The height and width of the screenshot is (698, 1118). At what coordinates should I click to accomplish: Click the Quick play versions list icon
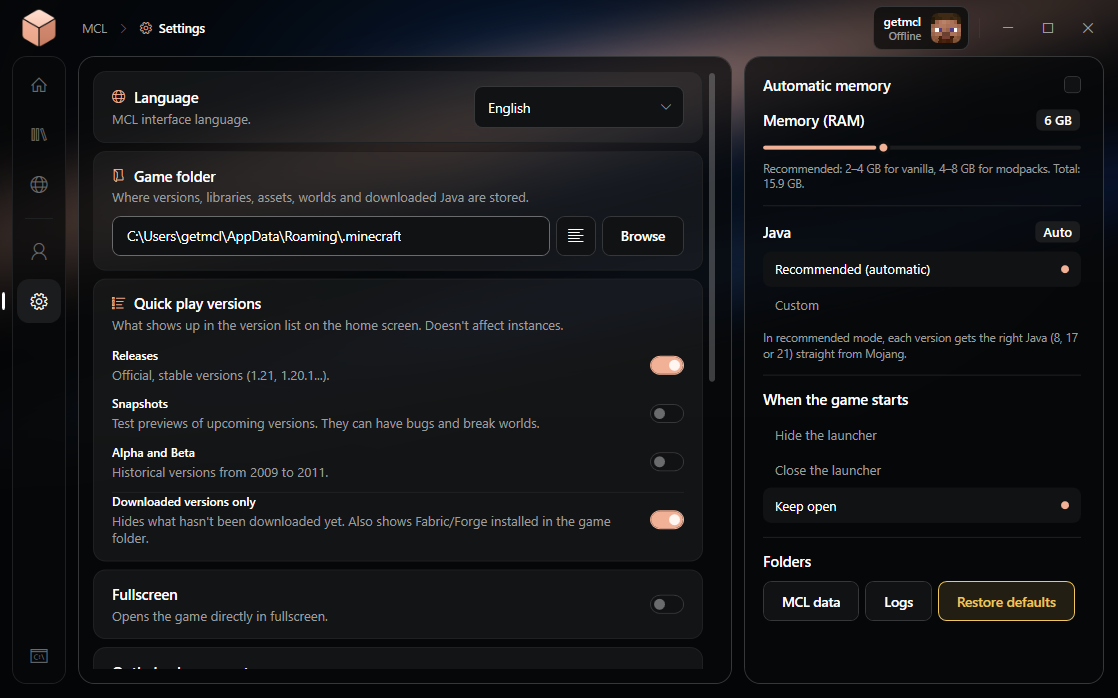[119, 303]
